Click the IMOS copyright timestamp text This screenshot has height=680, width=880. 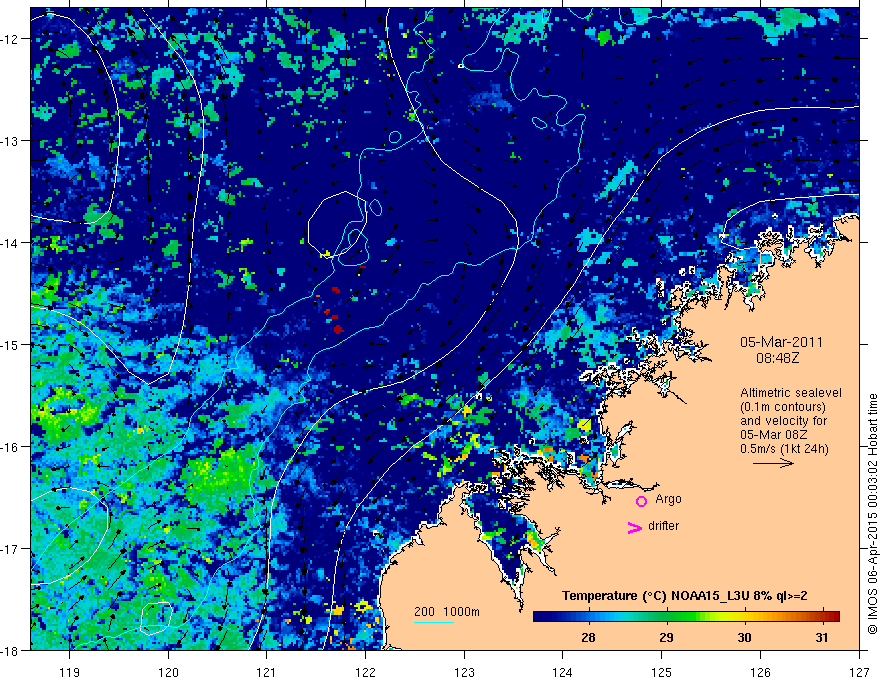(x=873, y=514)
